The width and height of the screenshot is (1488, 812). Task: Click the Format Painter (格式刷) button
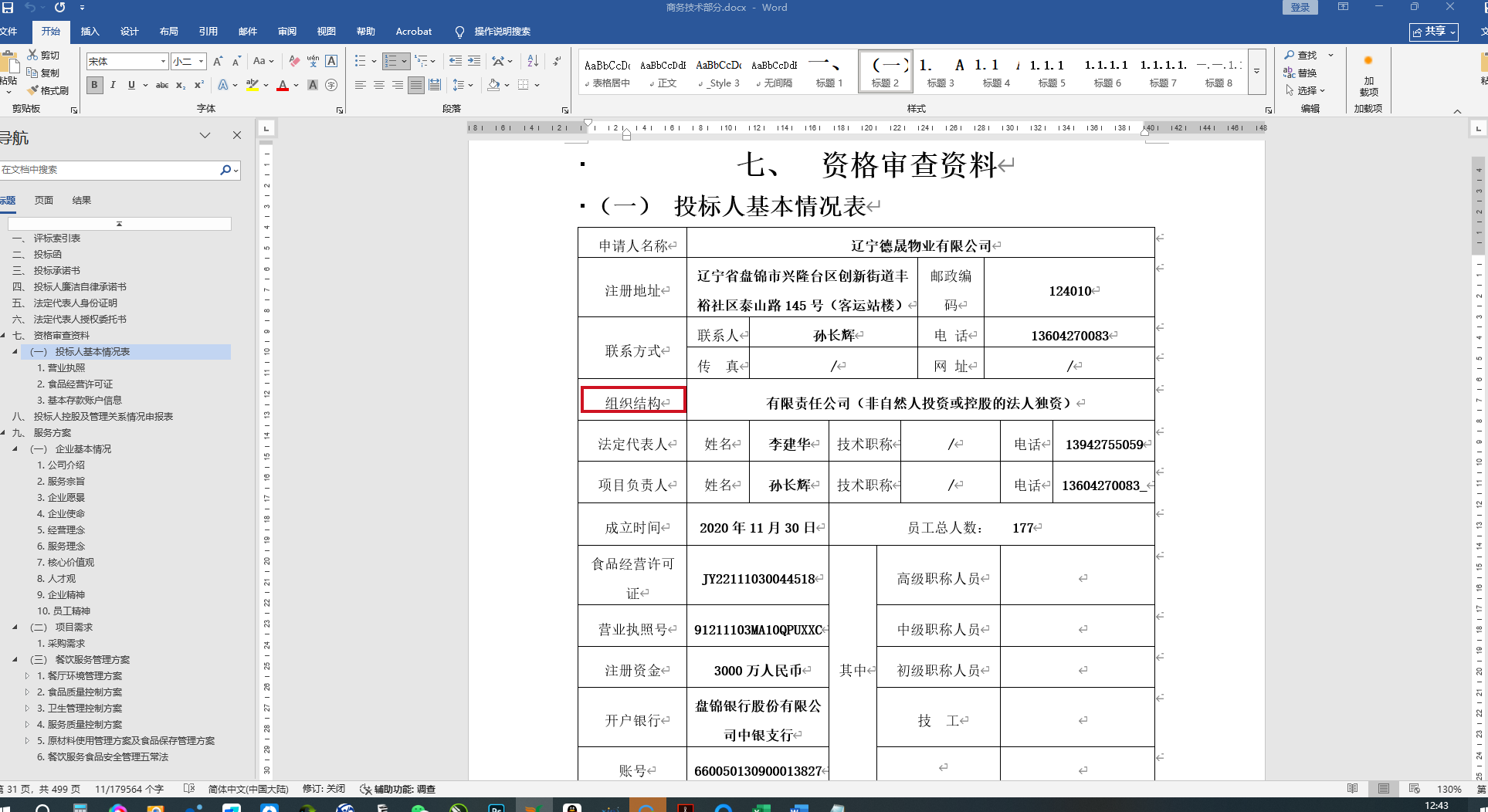[x=48, y=90]
